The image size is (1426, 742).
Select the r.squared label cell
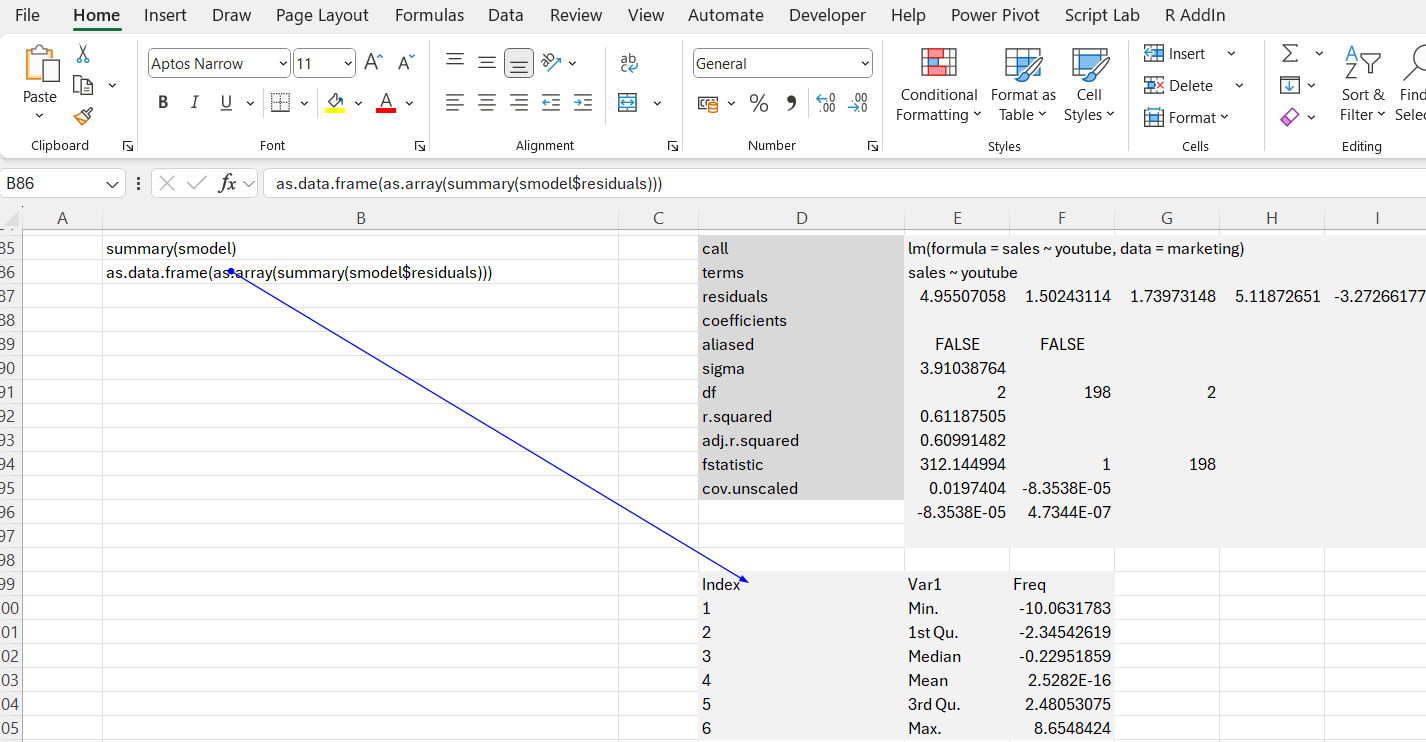click(x=801, y=416)
